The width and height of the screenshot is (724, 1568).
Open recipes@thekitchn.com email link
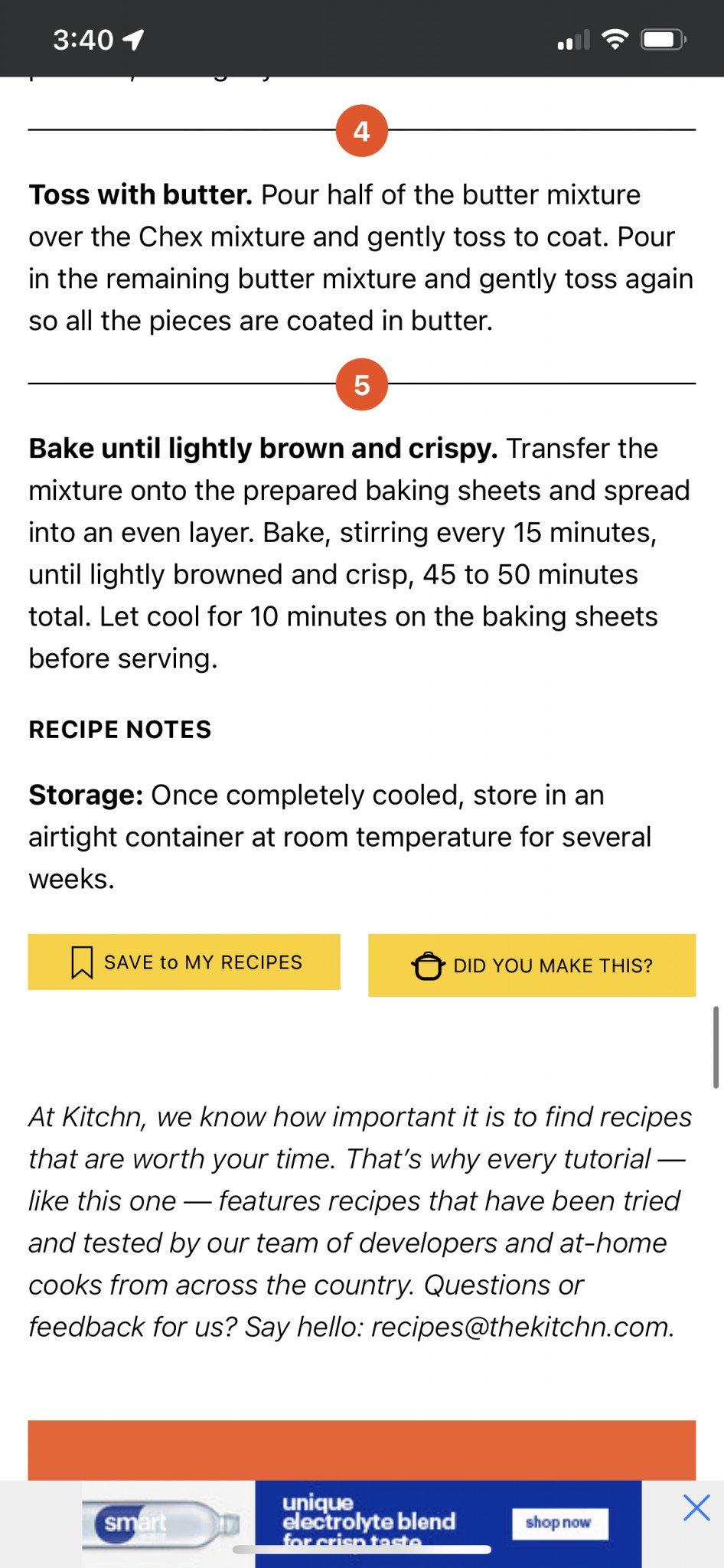tap(520, 1327)
